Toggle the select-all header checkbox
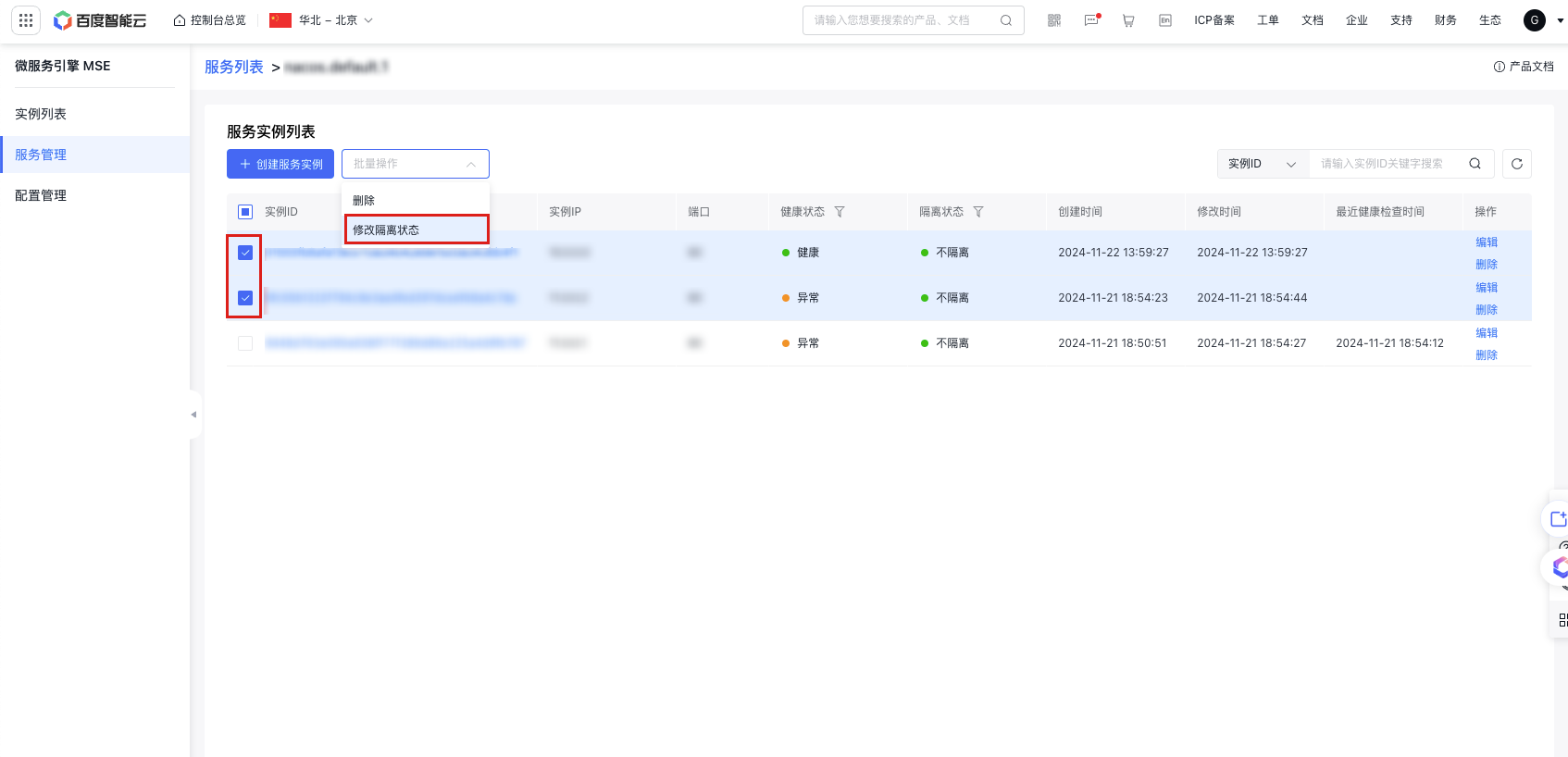Viewport: 1568px width, 757px height. [245, 212]
